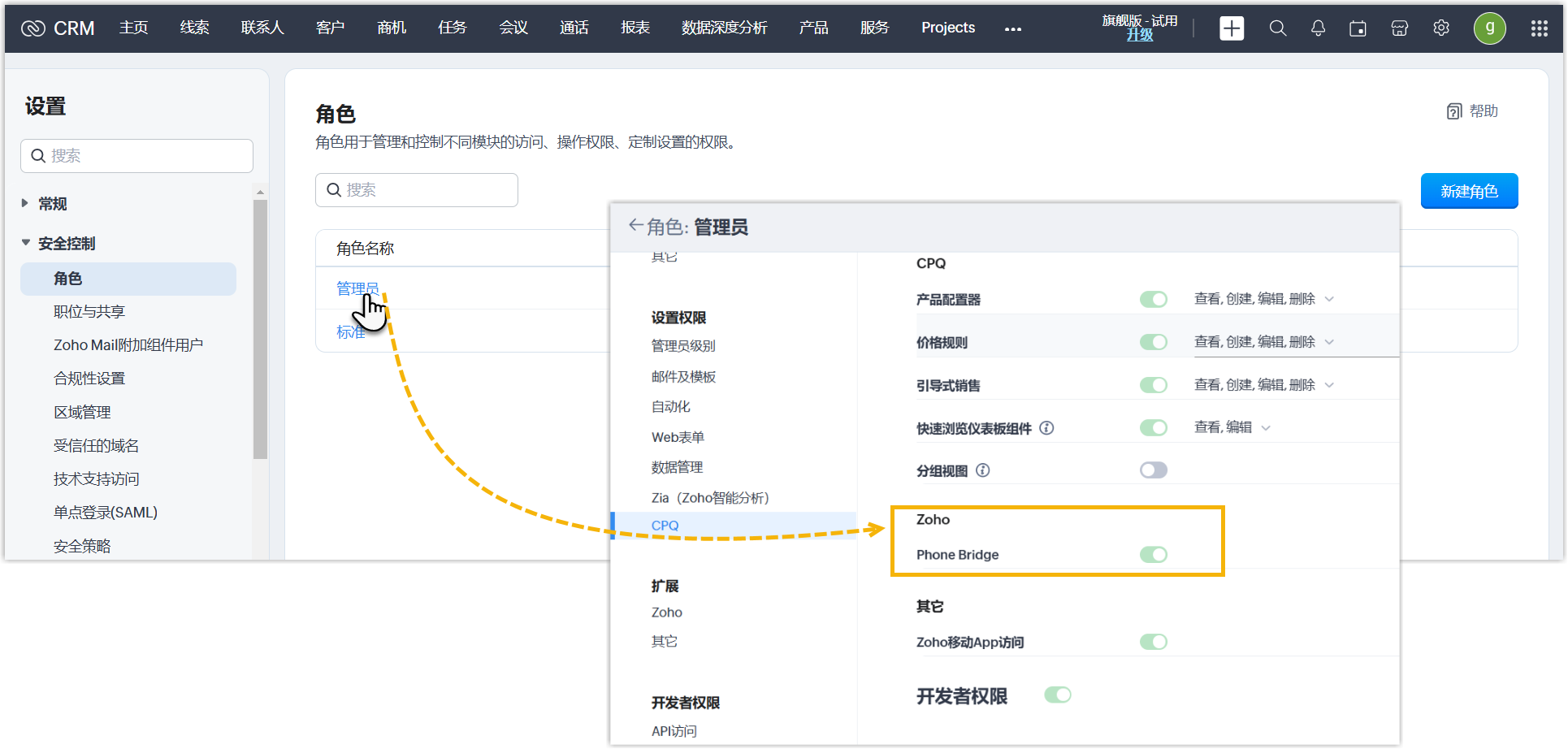Open the global search magnifier icon
The image size is (1568, 749).
click(1278, 28)
